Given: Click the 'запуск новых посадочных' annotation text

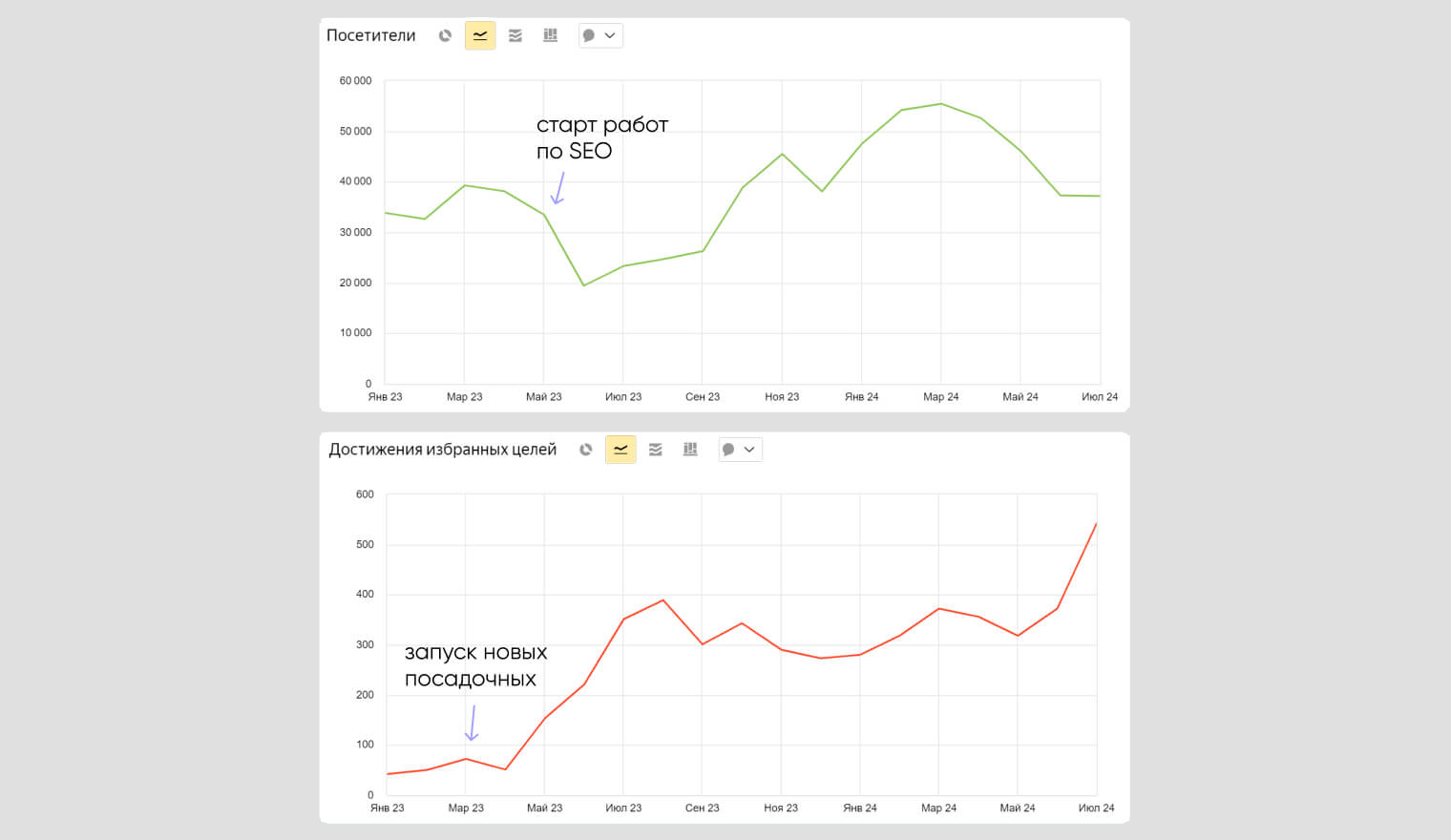Looking at the screenshot, I should coord(475,665).
